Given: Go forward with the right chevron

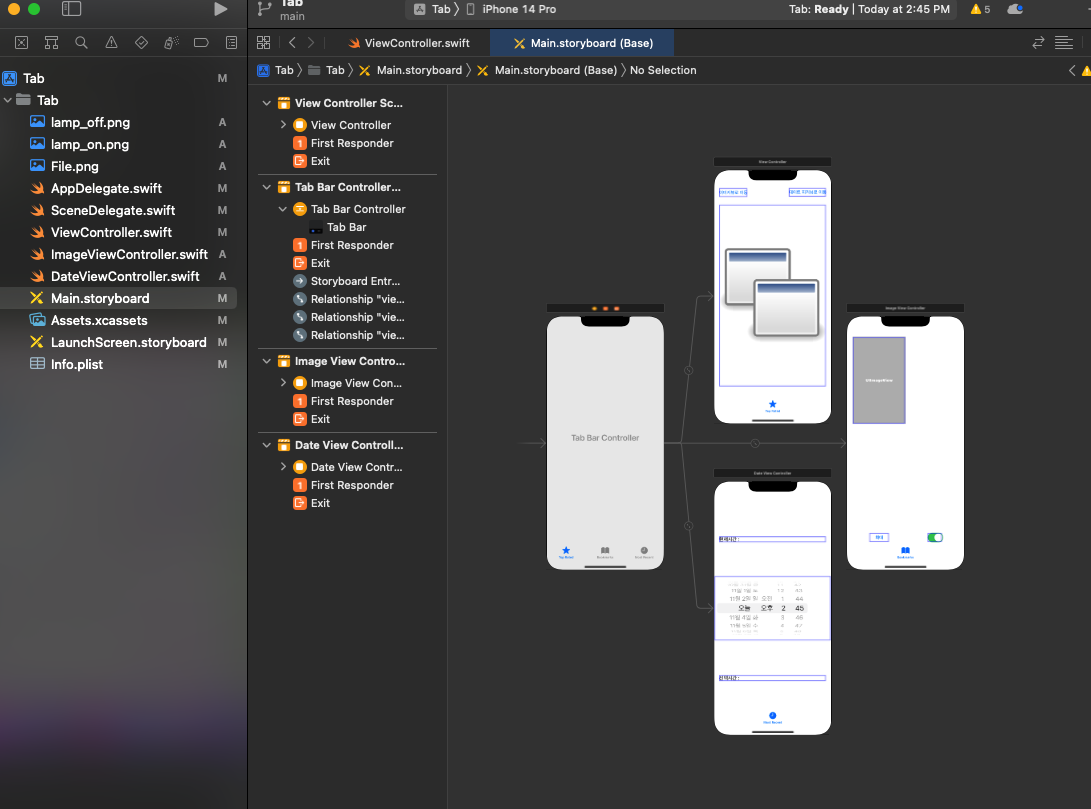Looking at the screenshot, I should point(311,42).
